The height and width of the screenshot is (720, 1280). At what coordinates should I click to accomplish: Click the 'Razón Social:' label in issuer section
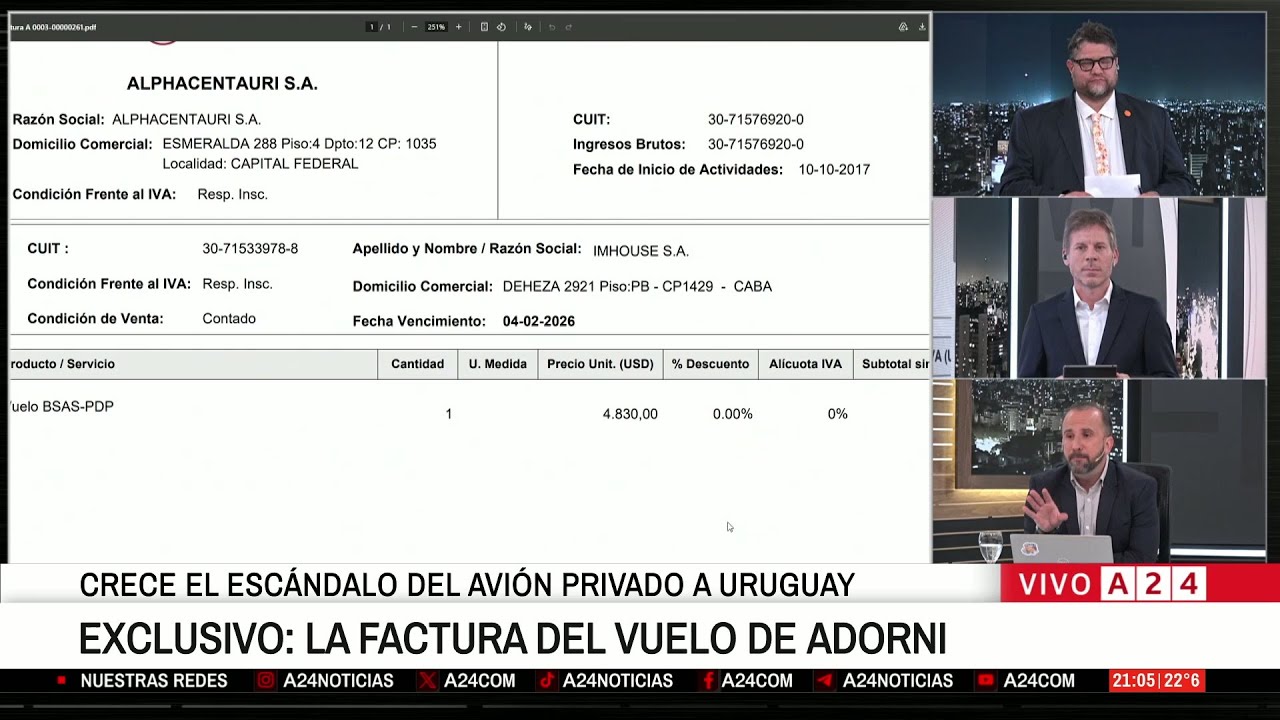click(x=58, y=119)
